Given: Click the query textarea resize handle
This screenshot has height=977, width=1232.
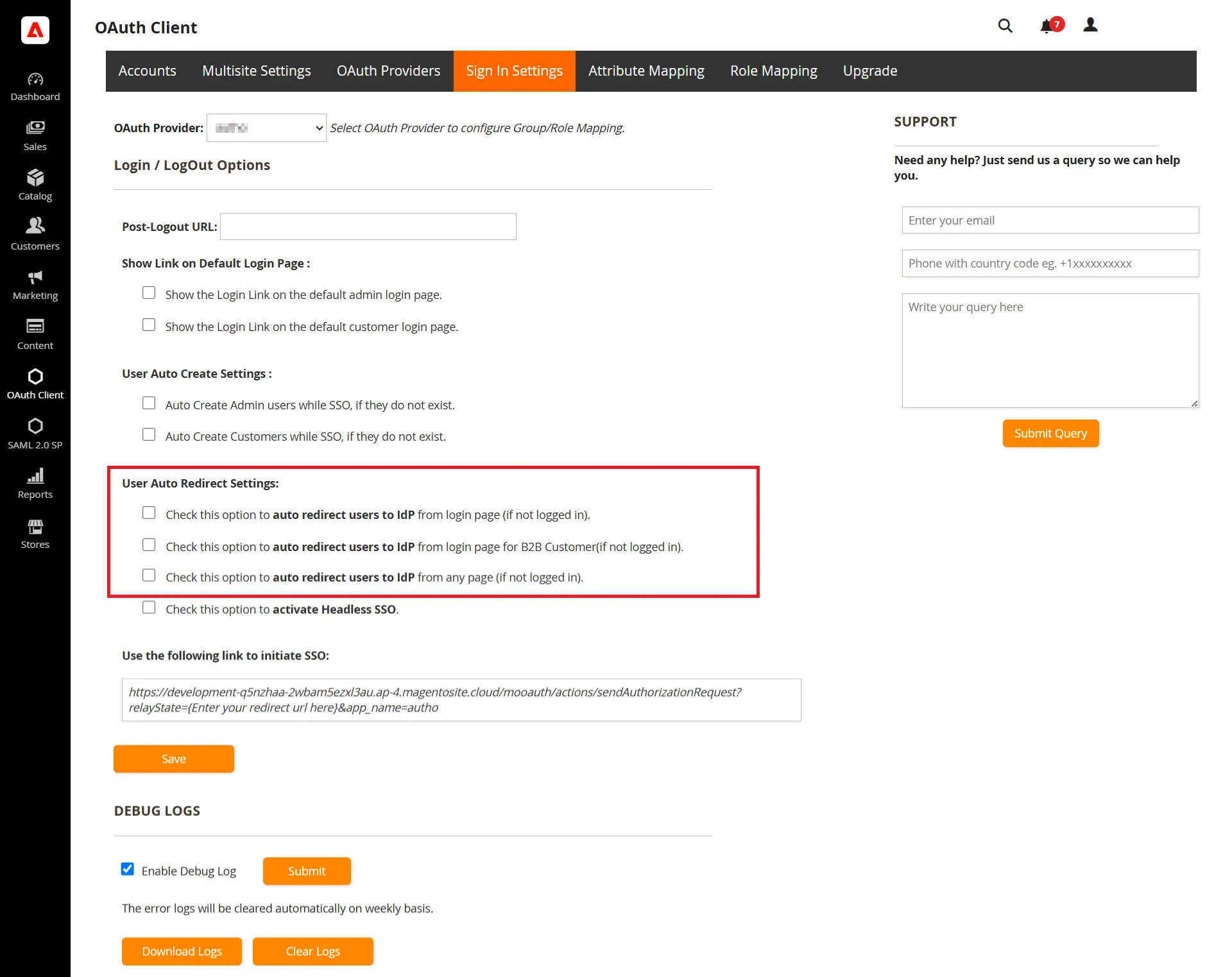Looking at the screenshot, I should point(1194,404).
